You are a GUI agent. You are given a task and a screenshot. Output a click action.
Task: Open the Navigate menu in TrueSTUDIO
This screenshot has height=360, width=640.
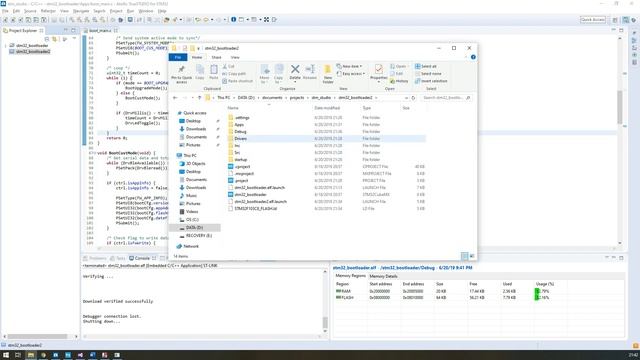click(81, 11)
